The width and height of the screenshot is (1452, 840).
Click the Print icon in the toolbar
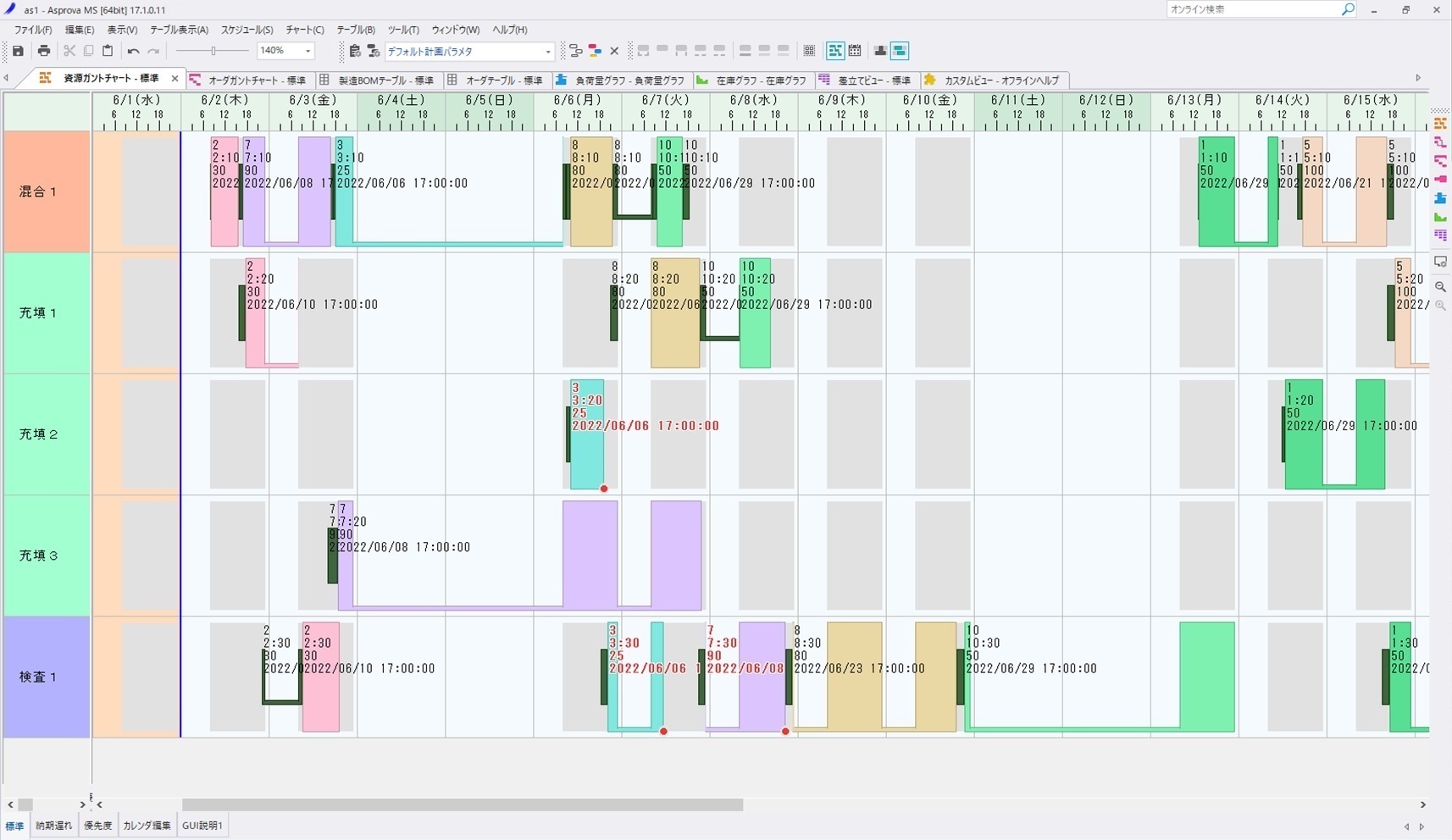(44, 51)
